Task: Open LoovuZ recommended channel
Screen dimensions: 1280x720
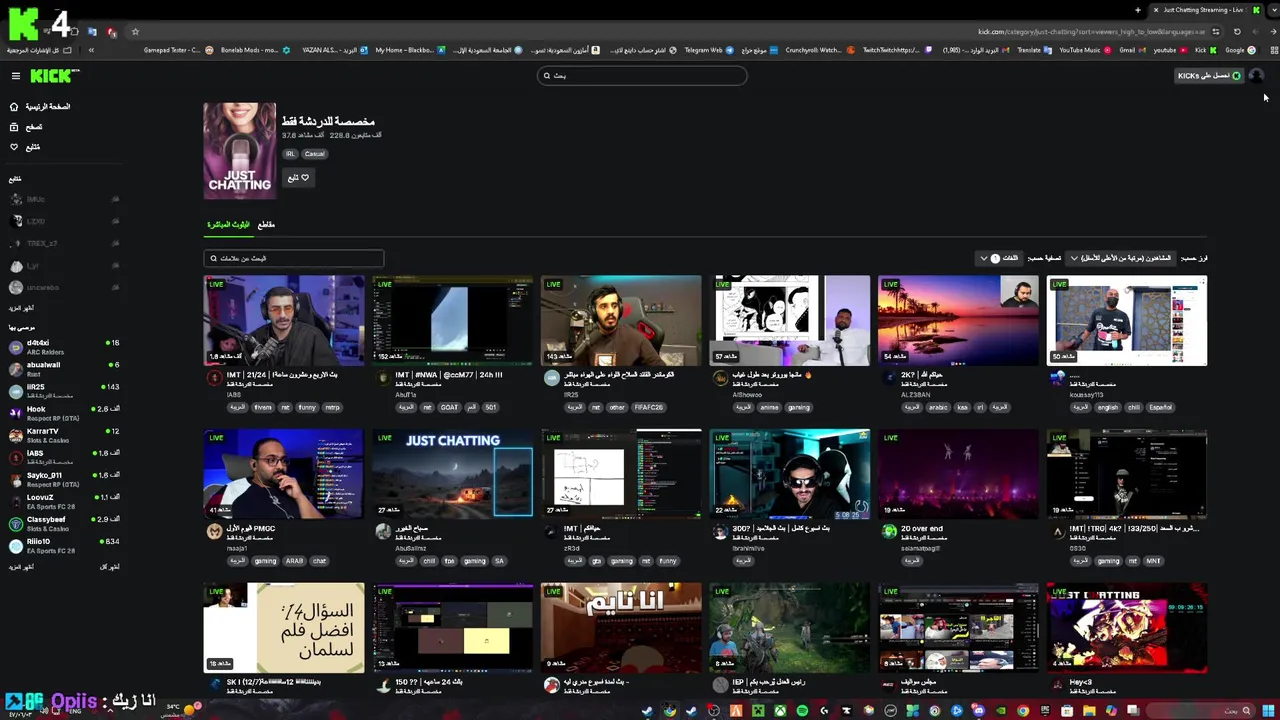Action: click(x=64, y=501)
